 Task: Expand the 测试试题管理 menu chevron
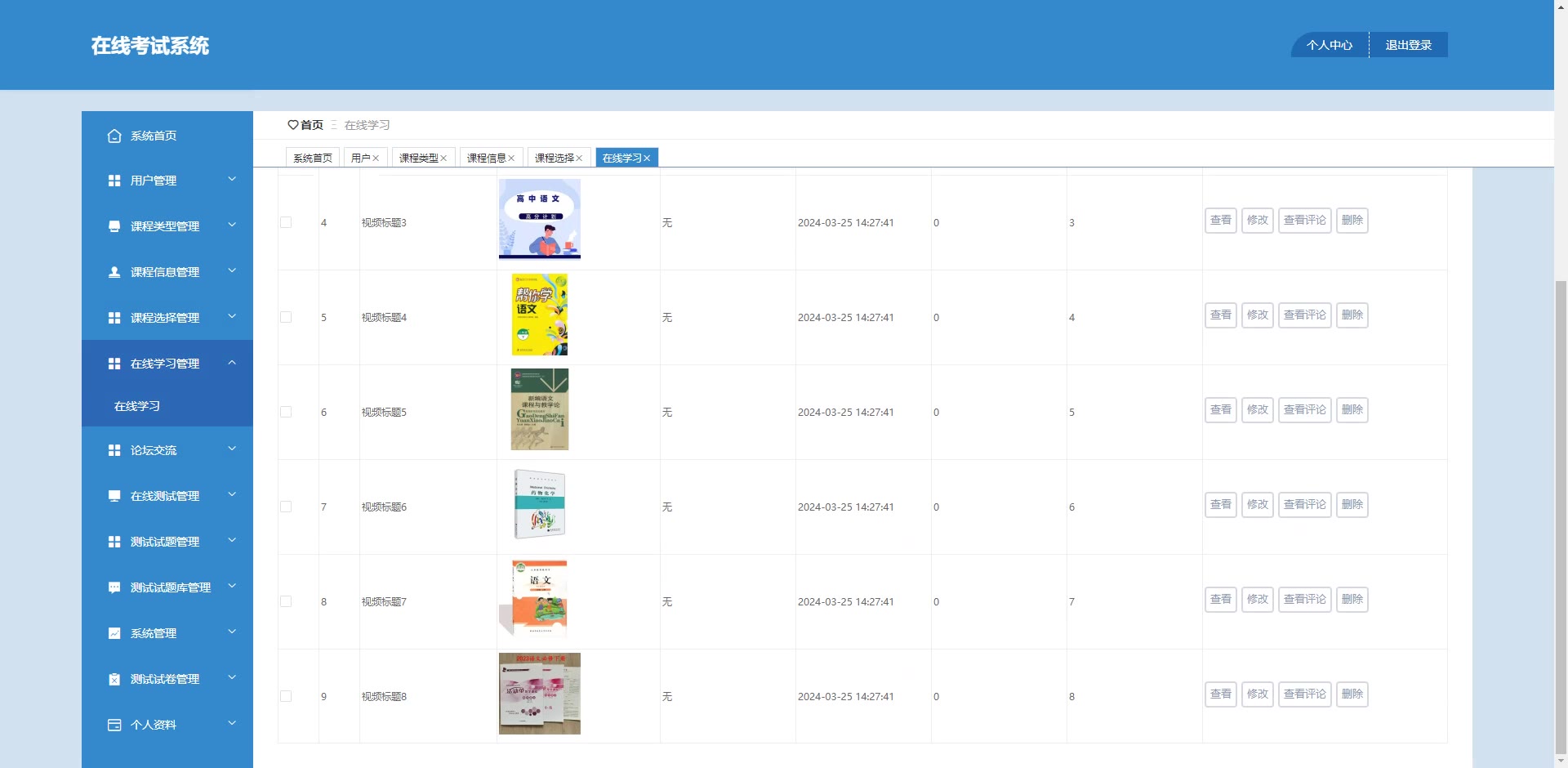click(232, 540)
